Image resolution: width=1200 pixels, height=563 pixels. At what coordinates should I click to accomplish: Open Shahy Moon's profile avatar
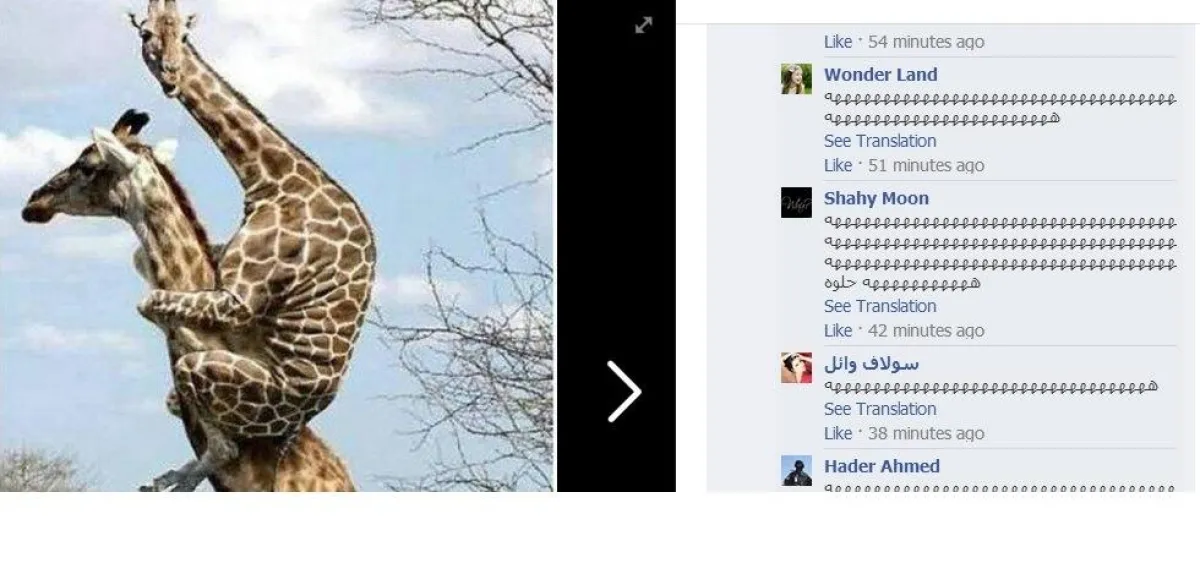(x=796, y=203)
